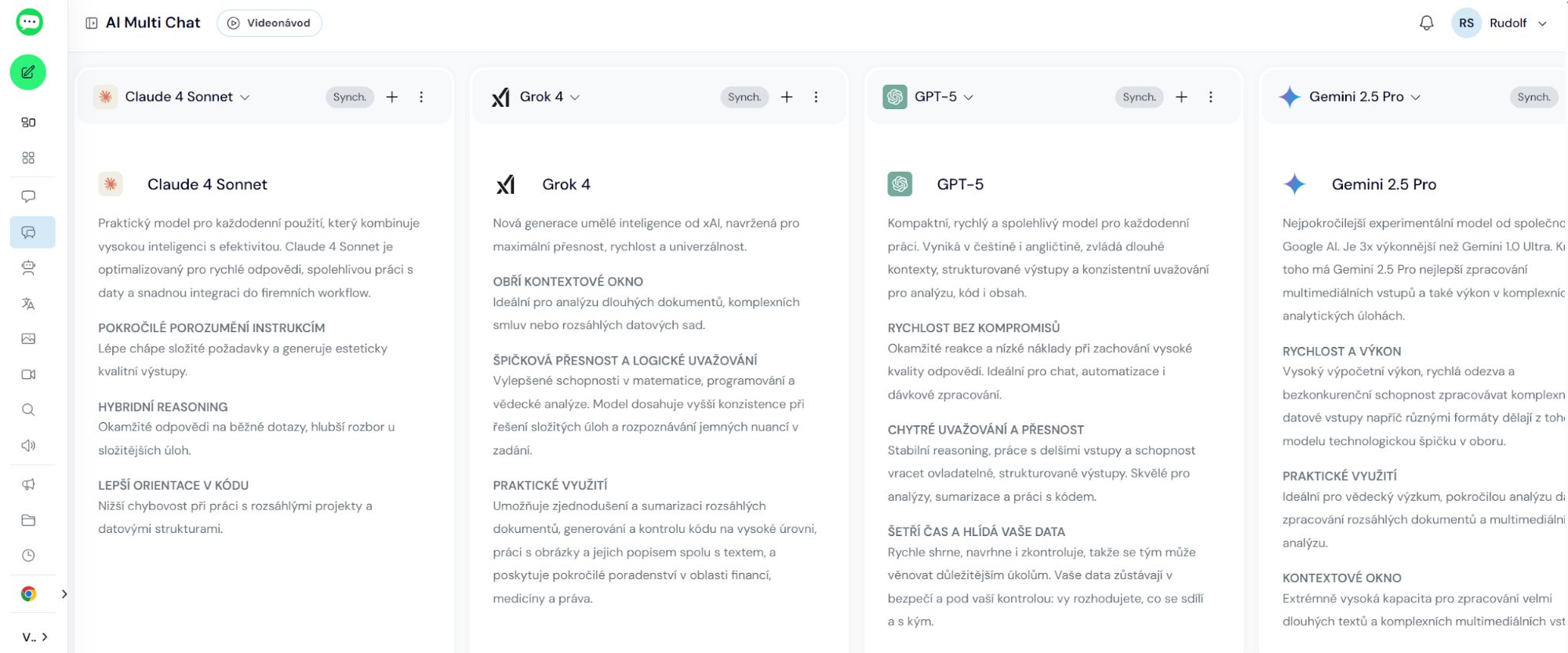The height and width of the screenshot is (653, 1568).
Task: Select the highlighted multi chat icon
Action: point(32,232)
